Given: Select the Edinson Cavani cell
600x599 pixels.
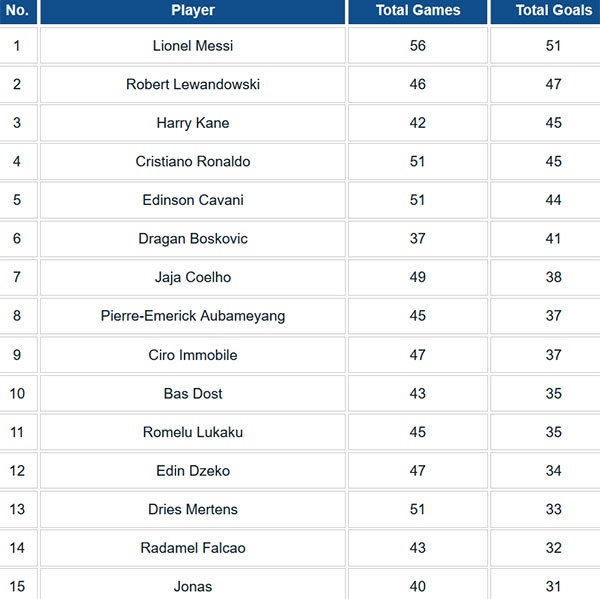Looking at the screenshot, I should tap(192, 200).
